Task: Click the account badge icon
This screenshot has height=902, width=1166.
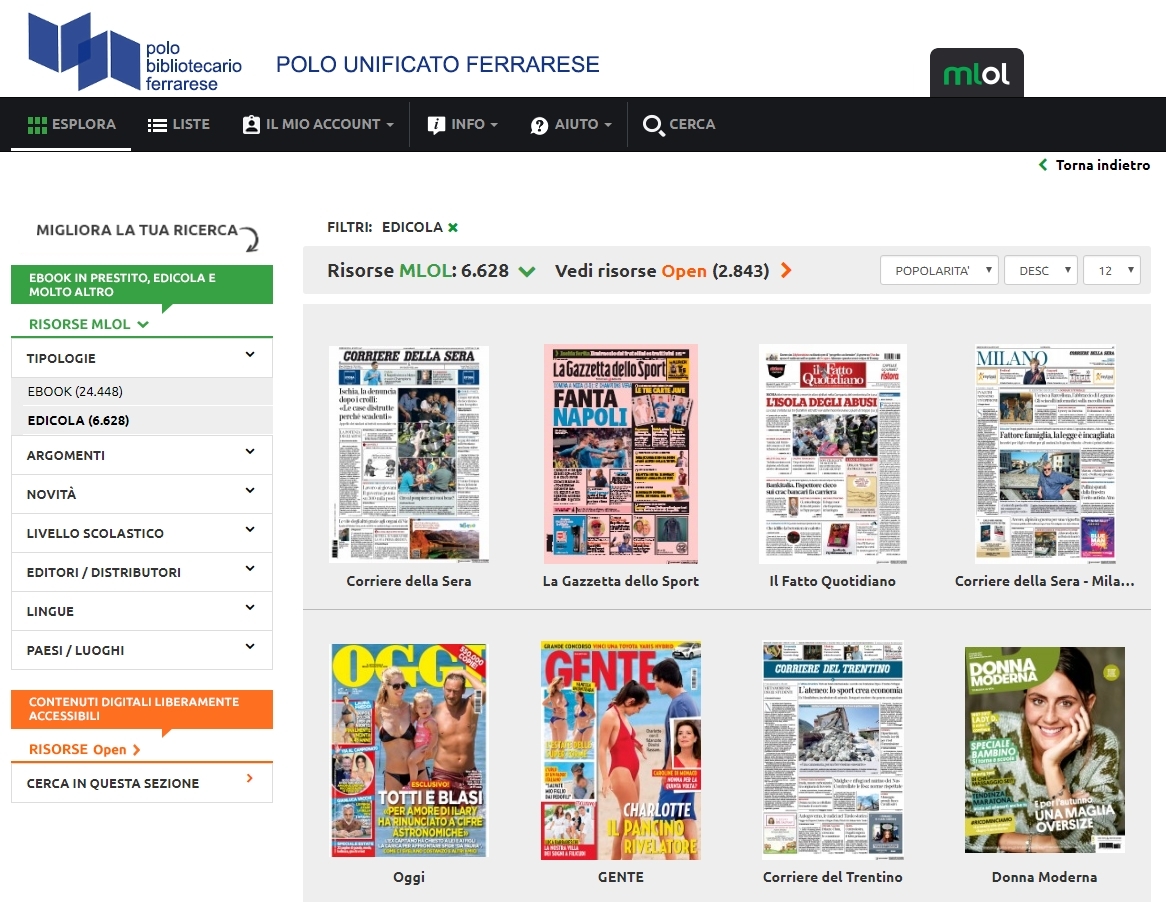Action: point(251,125)
